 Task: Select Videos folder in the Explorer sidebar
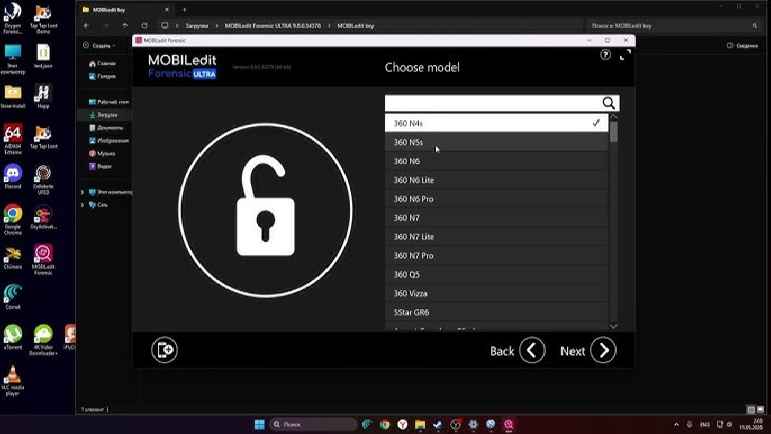click(x=100, y=166)
